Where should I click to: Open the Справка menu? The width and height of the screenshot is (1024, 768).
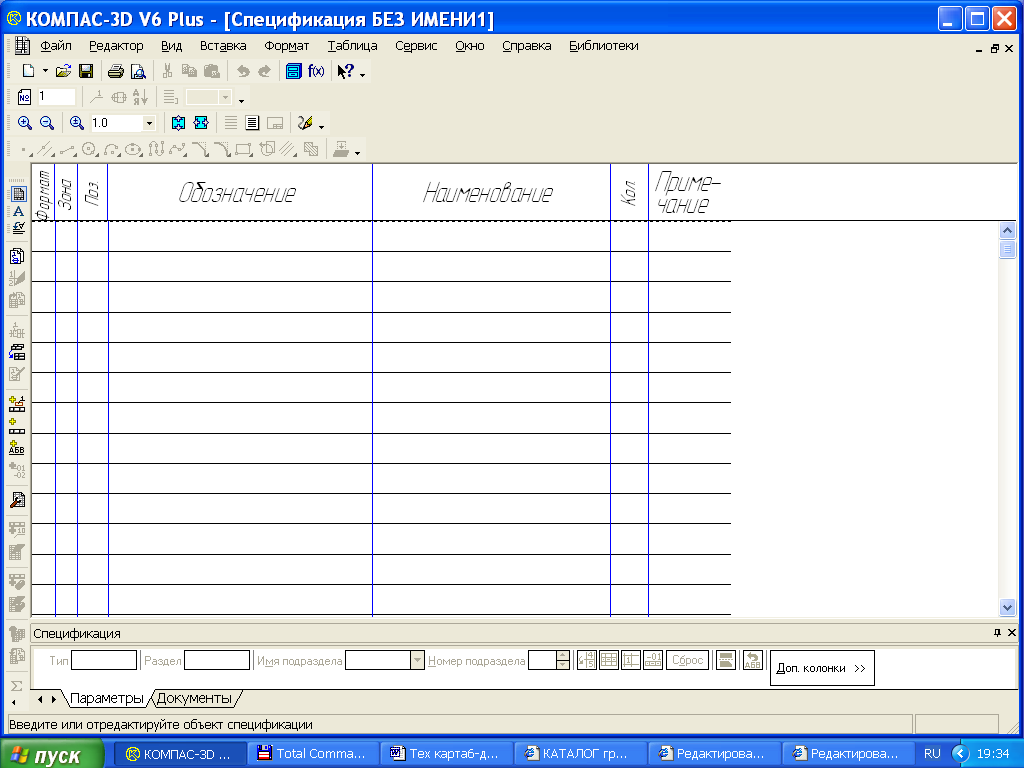(x=526, y=46)
